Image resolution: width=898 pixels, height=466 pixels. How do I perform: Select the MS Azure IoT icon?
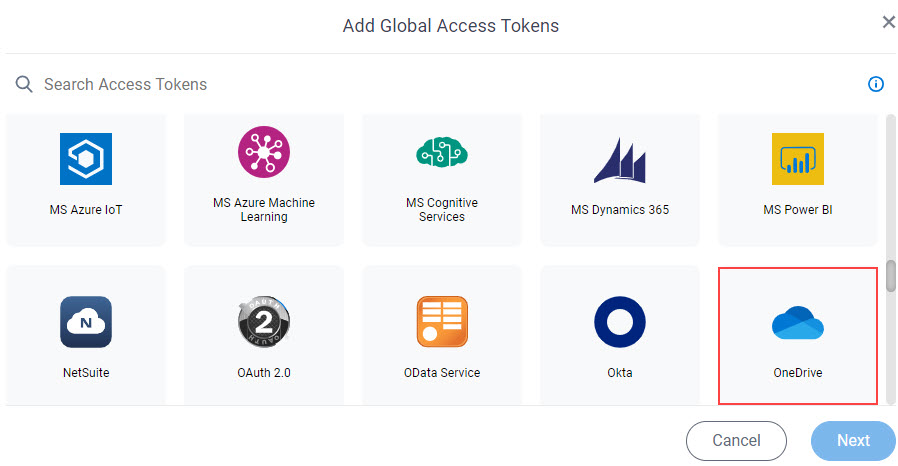86,159
